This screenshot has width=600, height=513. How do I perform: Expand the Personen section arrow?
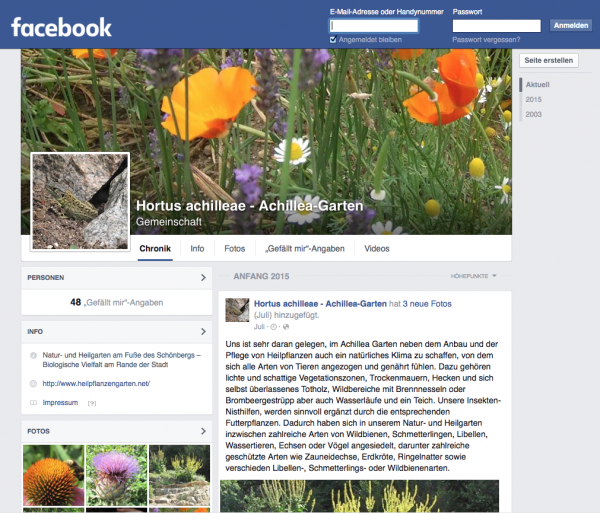click(x=203, y=277)
